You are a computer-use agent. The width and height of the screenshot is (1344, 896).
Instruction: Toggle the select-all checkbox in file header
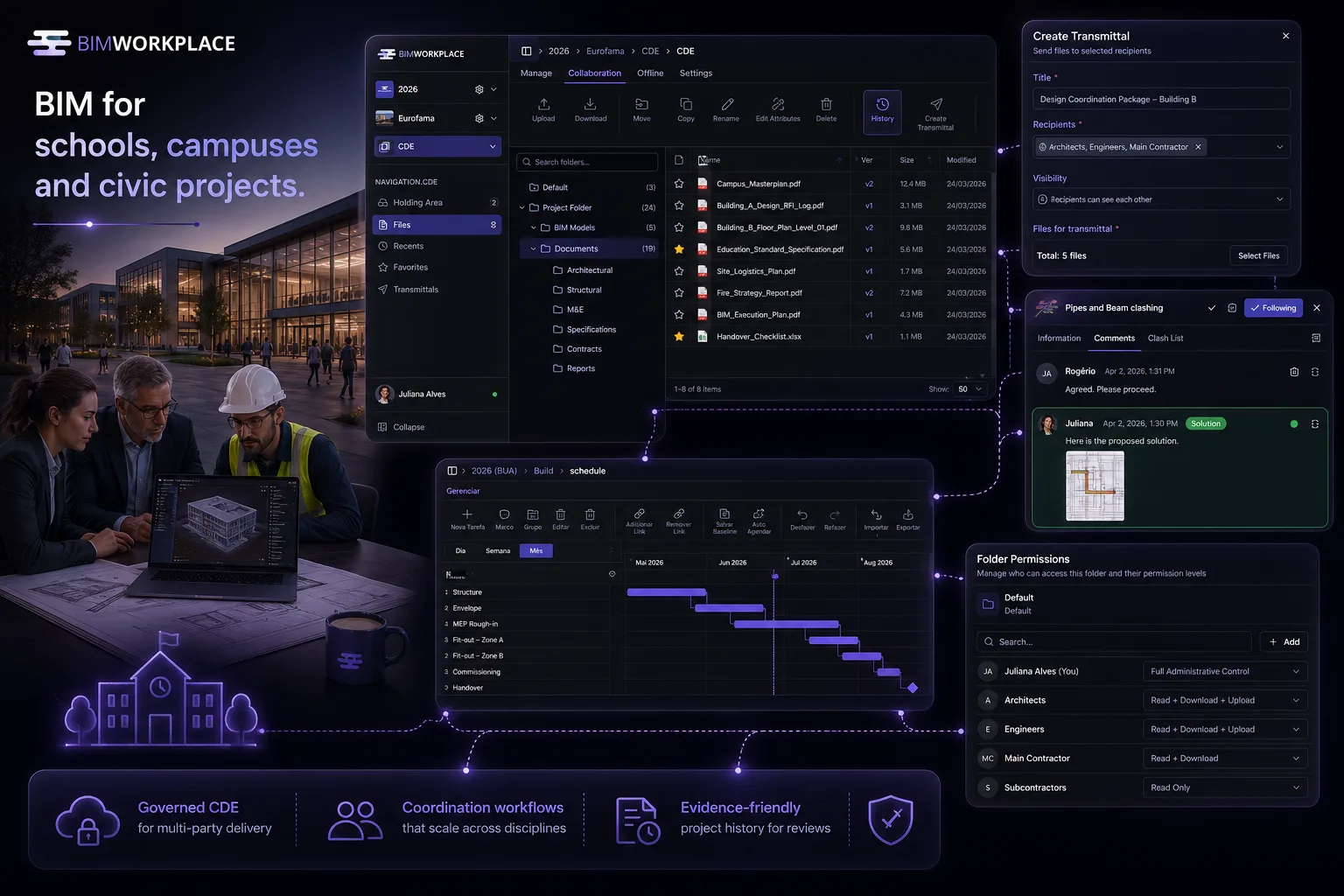pyautogui.click(x=679, y=160)
